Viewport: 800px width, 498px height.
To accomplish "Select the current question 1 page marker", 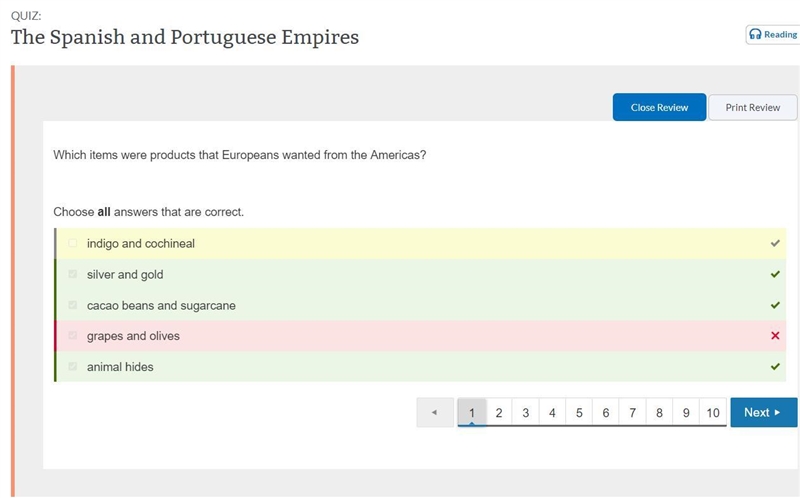I will [x=472, y=412].
